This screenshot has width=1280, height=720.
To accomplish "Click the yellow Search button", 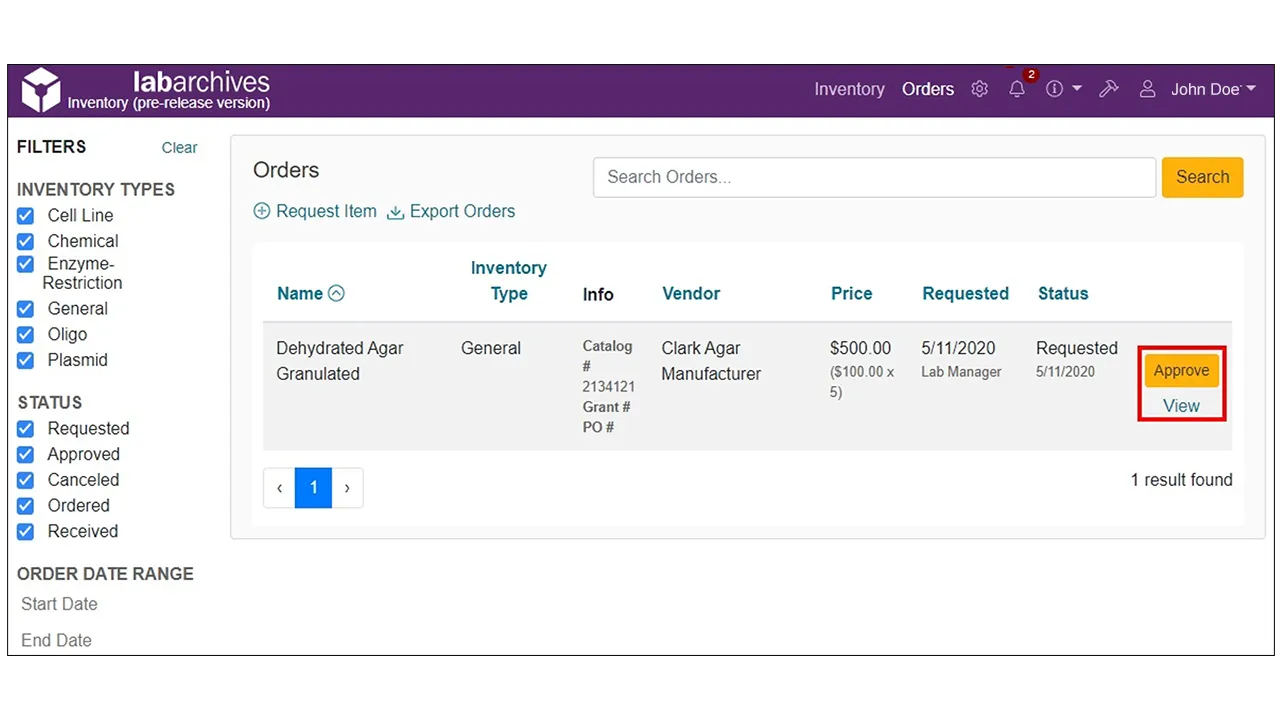I will [x=1202, y=177].
